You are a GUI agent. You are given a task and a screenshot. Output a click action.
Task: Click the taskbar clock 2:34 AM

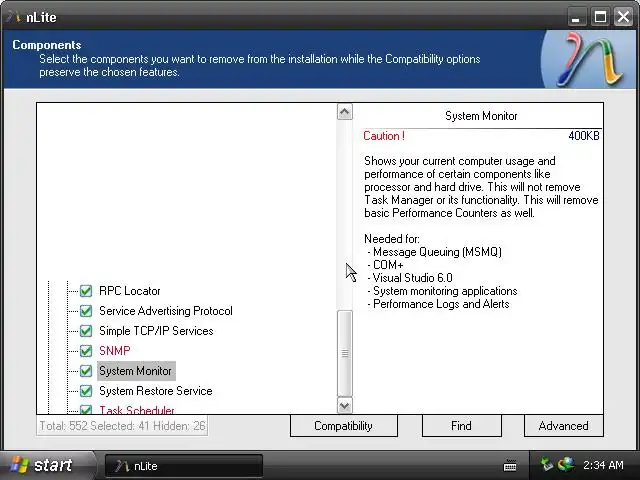point(603,465)
